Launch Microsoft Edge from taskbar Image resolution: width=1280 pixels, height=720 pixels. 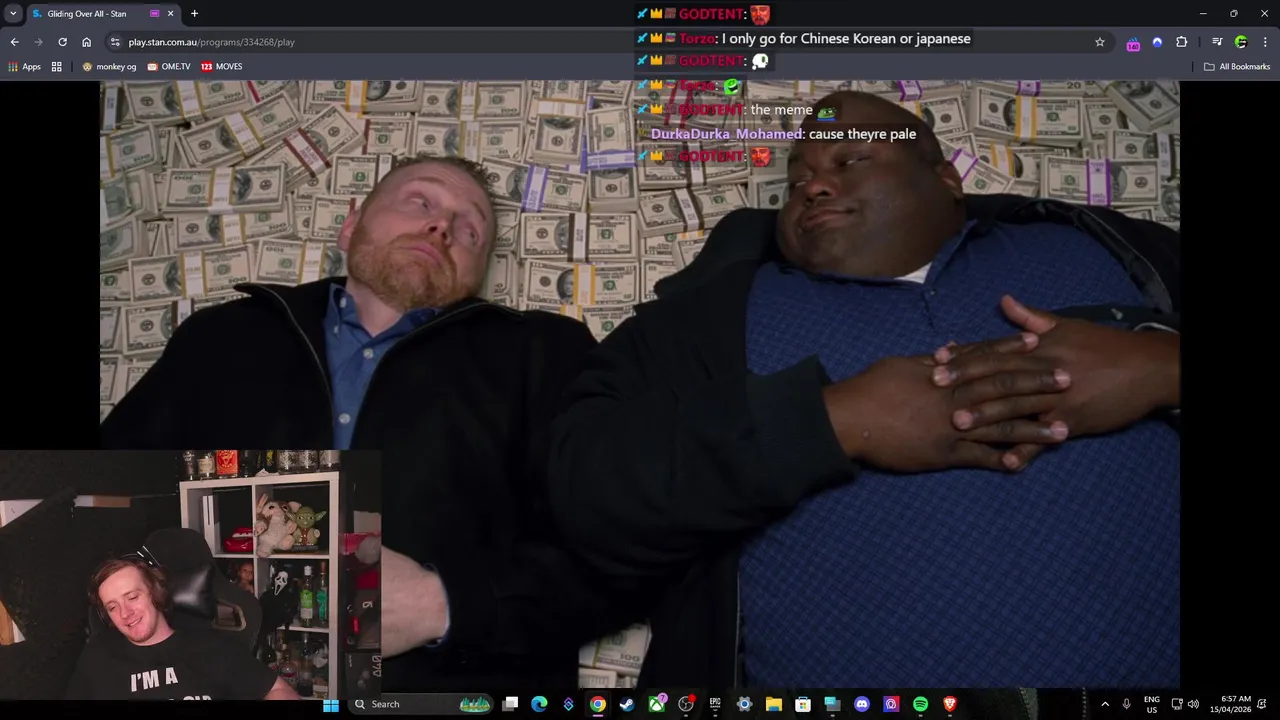tap(539, 704)
